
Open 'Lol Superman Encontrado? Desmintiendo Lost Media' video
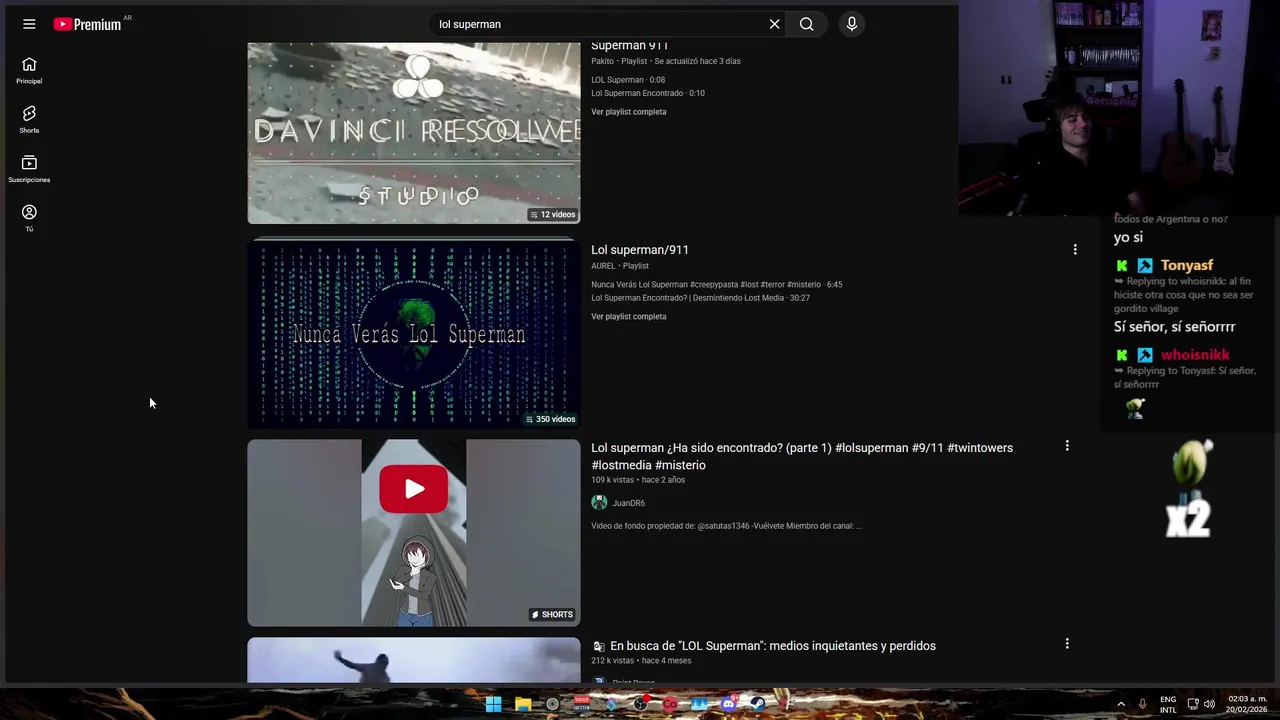(700, 298)
